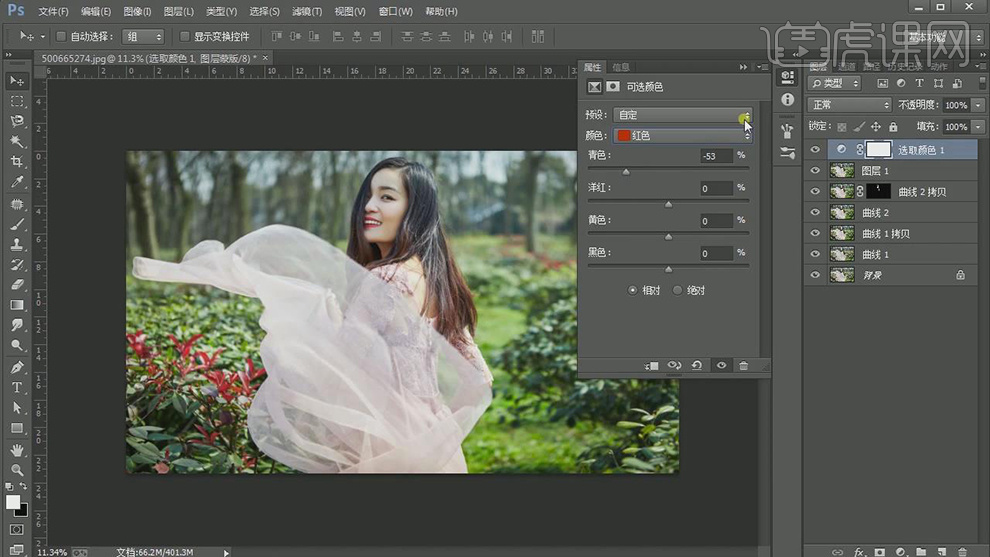Select the Lasso tool

[x=17, y=121]
